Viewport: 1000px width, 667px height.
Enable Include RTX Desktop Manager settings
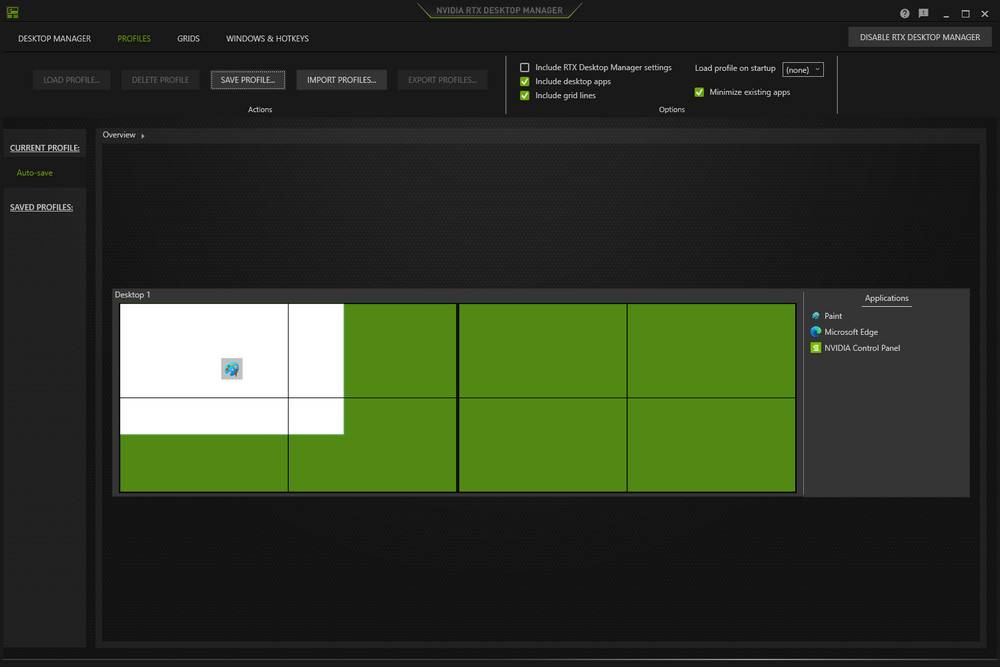(525, 67)
